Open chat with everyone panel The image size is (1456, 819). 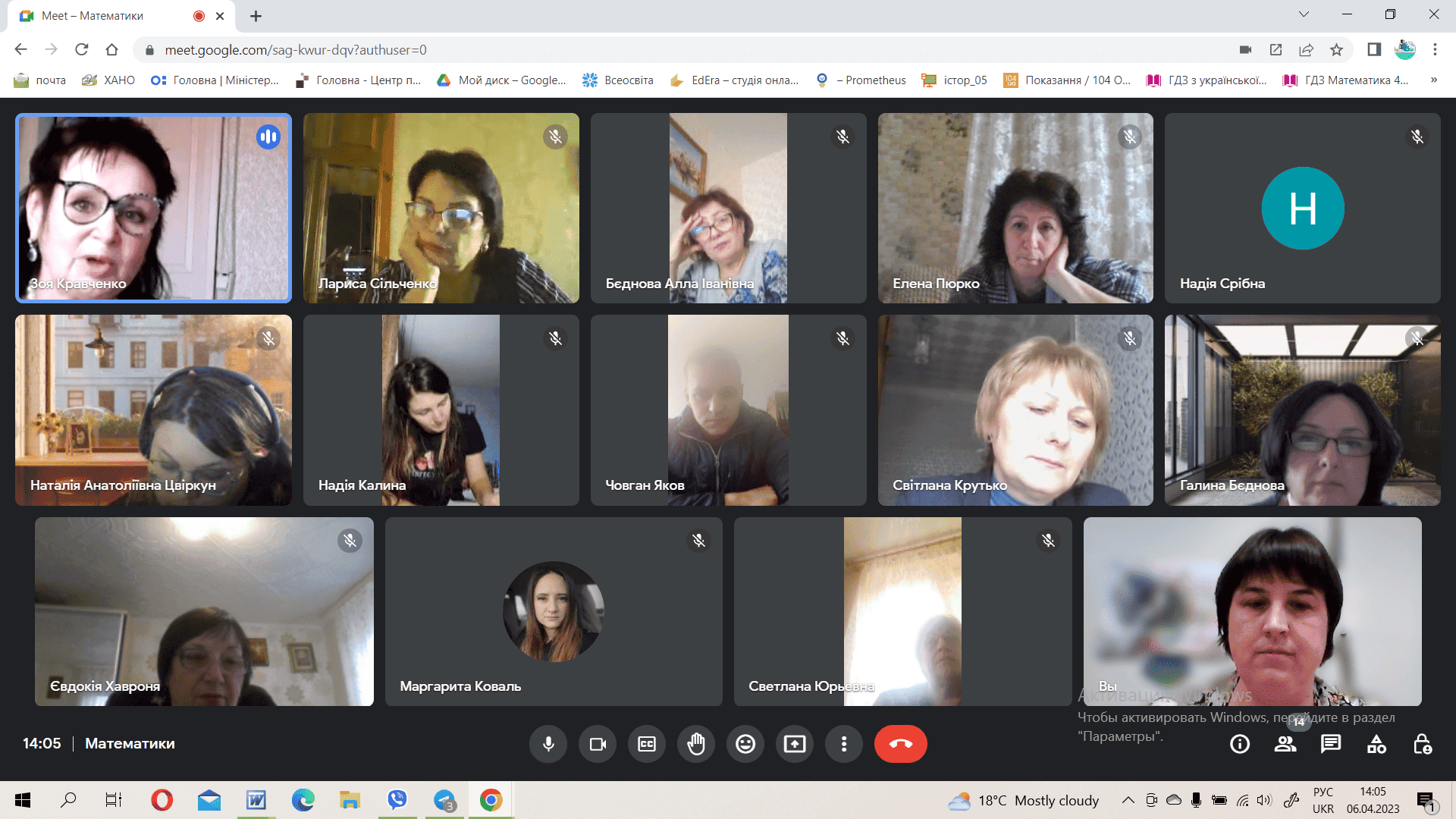pyautogui.click(x=1331, y=744)
